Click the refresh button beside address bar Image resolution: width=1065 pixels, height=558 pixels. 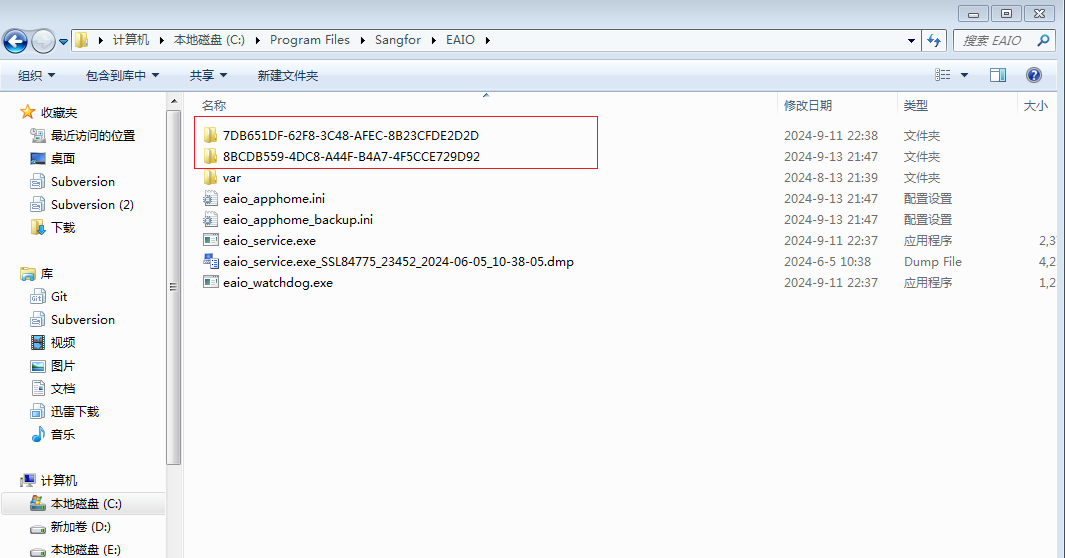[x=935, y=40]
